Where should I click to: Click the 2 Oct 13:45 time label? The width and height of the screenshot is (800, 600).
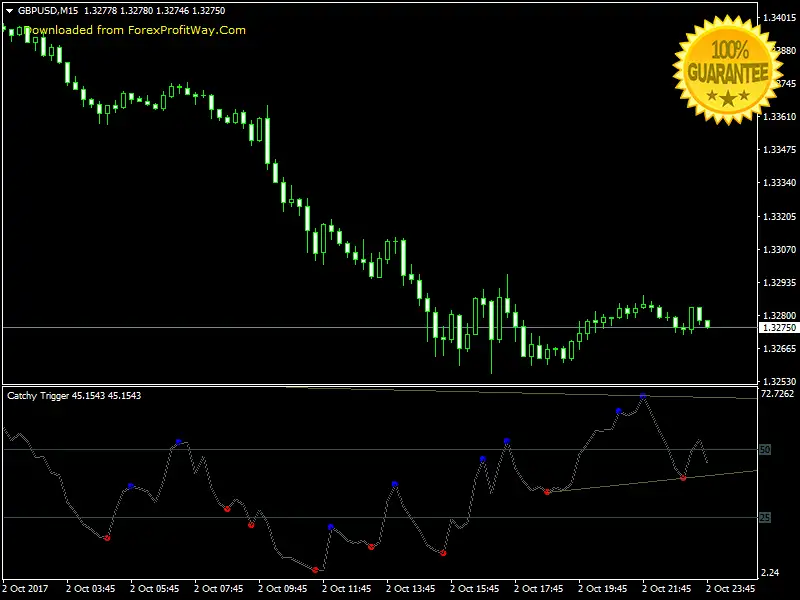[411, 589]
